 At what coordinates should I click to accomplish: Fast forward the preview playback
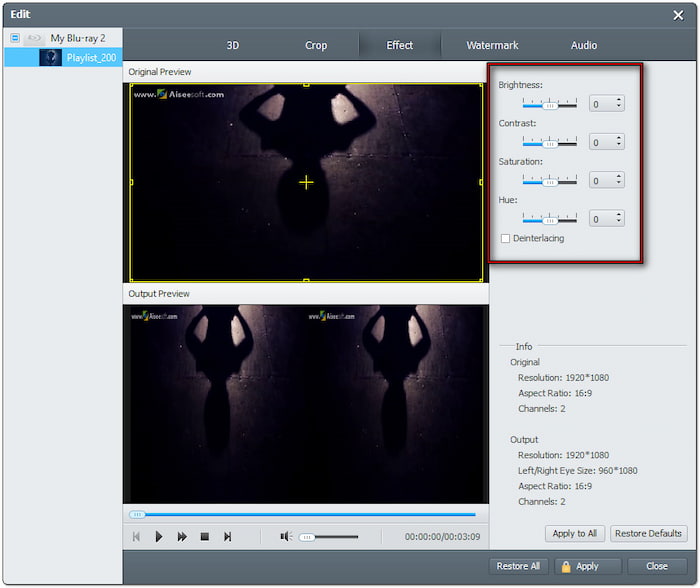[x=182, y=536]
